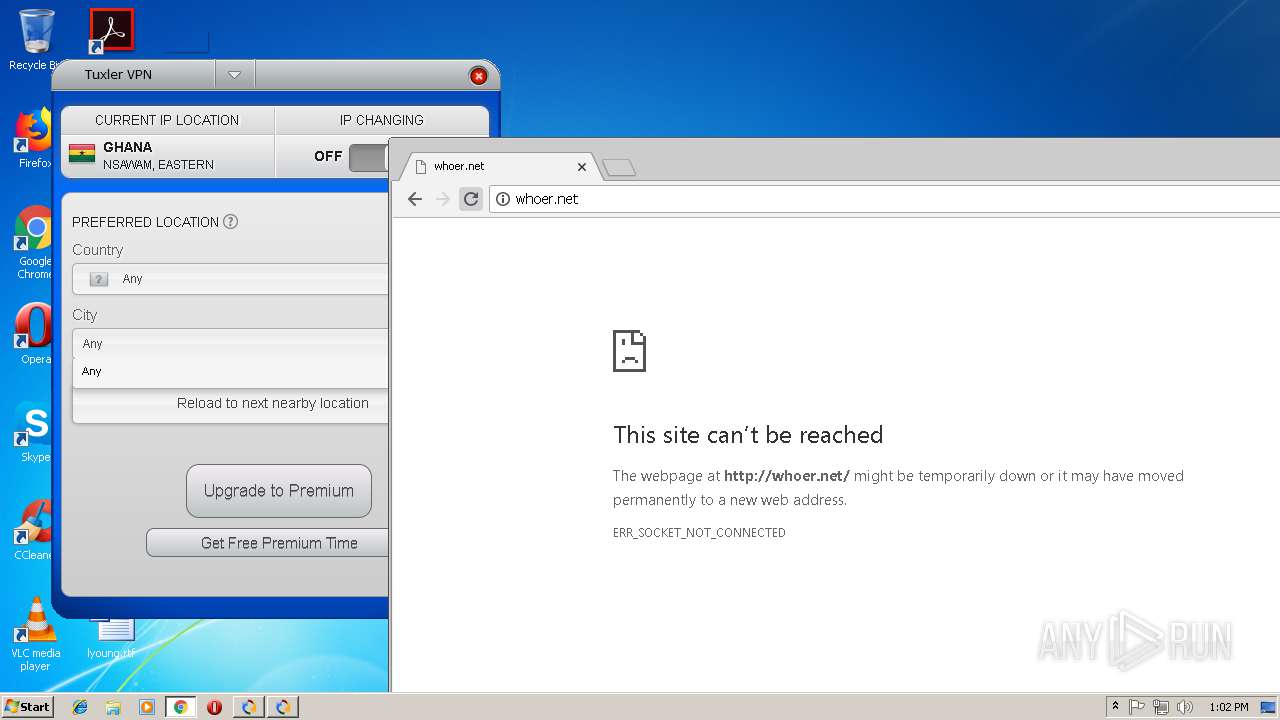This screenshot has height=720, width=1280.
Task: Open the Tuxler VPN title dropdown arrow
Action: click(235, 75)
